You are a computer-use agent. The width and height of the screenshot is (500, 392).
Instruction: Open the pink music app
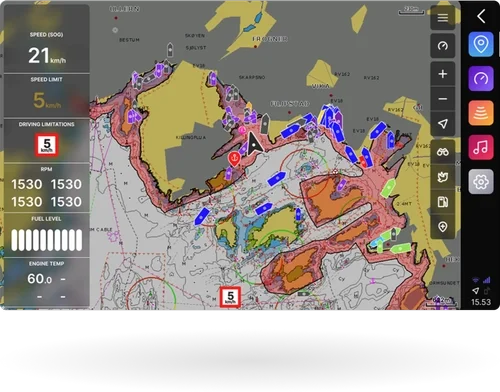[481, 147]
